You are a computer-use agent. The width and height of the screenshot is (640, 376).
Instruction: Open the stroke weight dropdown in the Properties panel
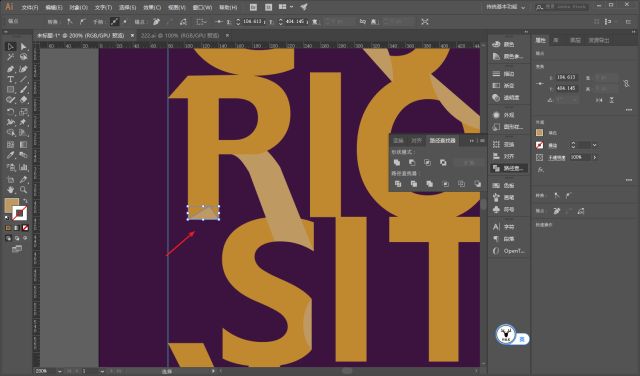[595, 145]
